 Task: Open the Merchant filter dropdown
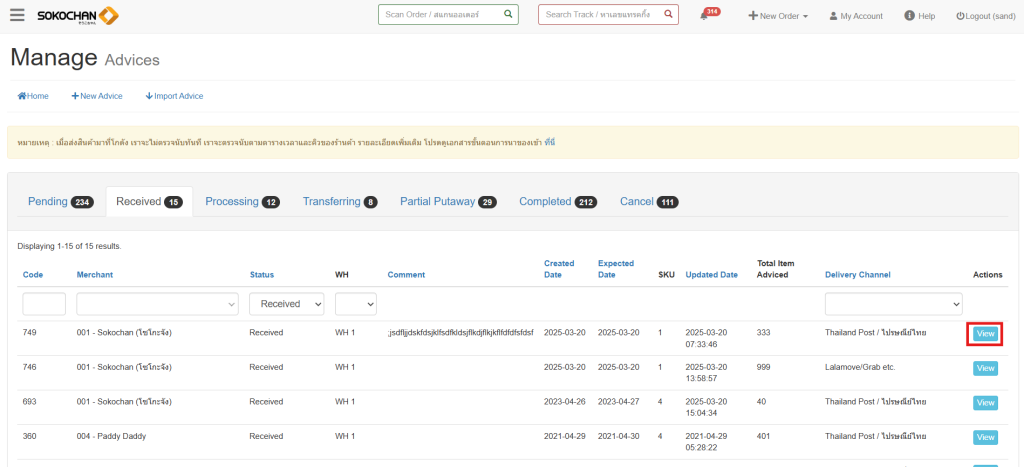tap(157, 304)
